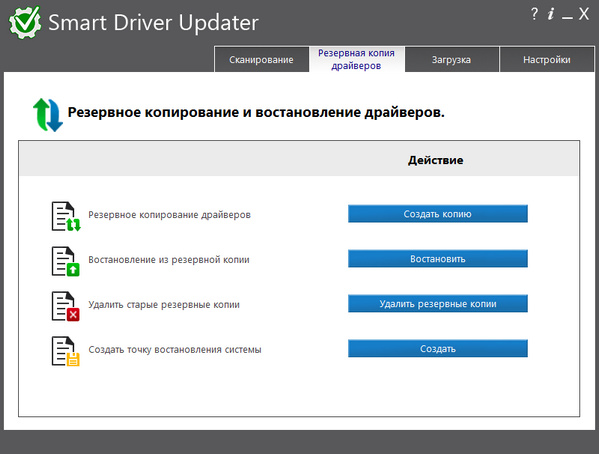Select the Резервная копия драйверов tab
Screen dimensions: 599x454
pyautogui.click(x=356, y=59)
